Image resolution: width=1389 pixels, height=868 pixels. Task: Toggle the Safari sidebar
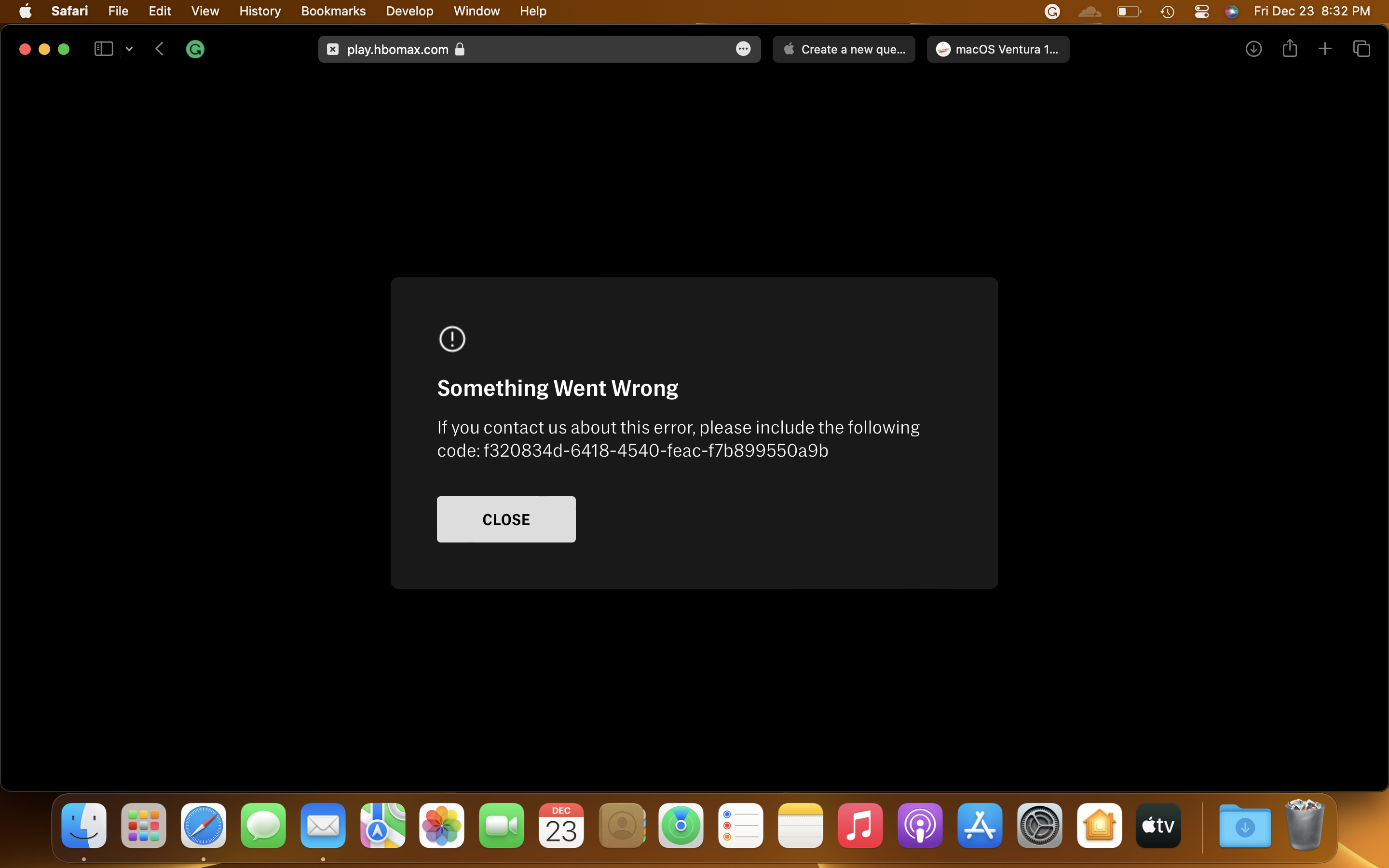click(103, 49)
